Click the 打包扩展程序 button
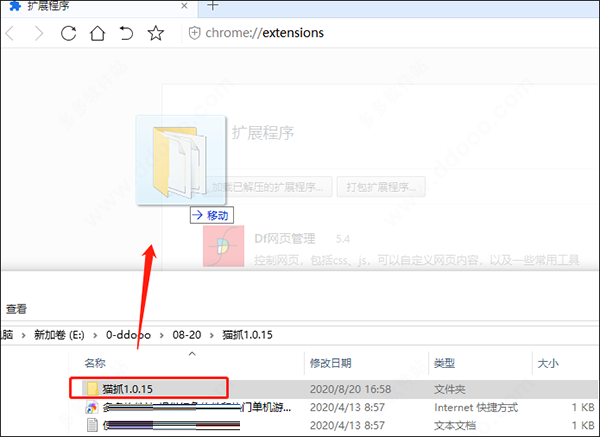The image size is (600, 437). (x=384, y=187)
